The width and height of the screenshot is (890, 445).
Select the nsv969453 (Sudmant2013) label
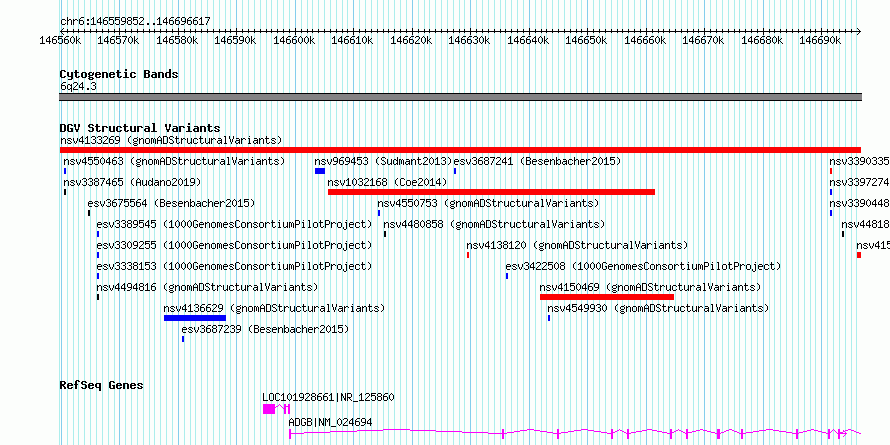tap(383, 161)
